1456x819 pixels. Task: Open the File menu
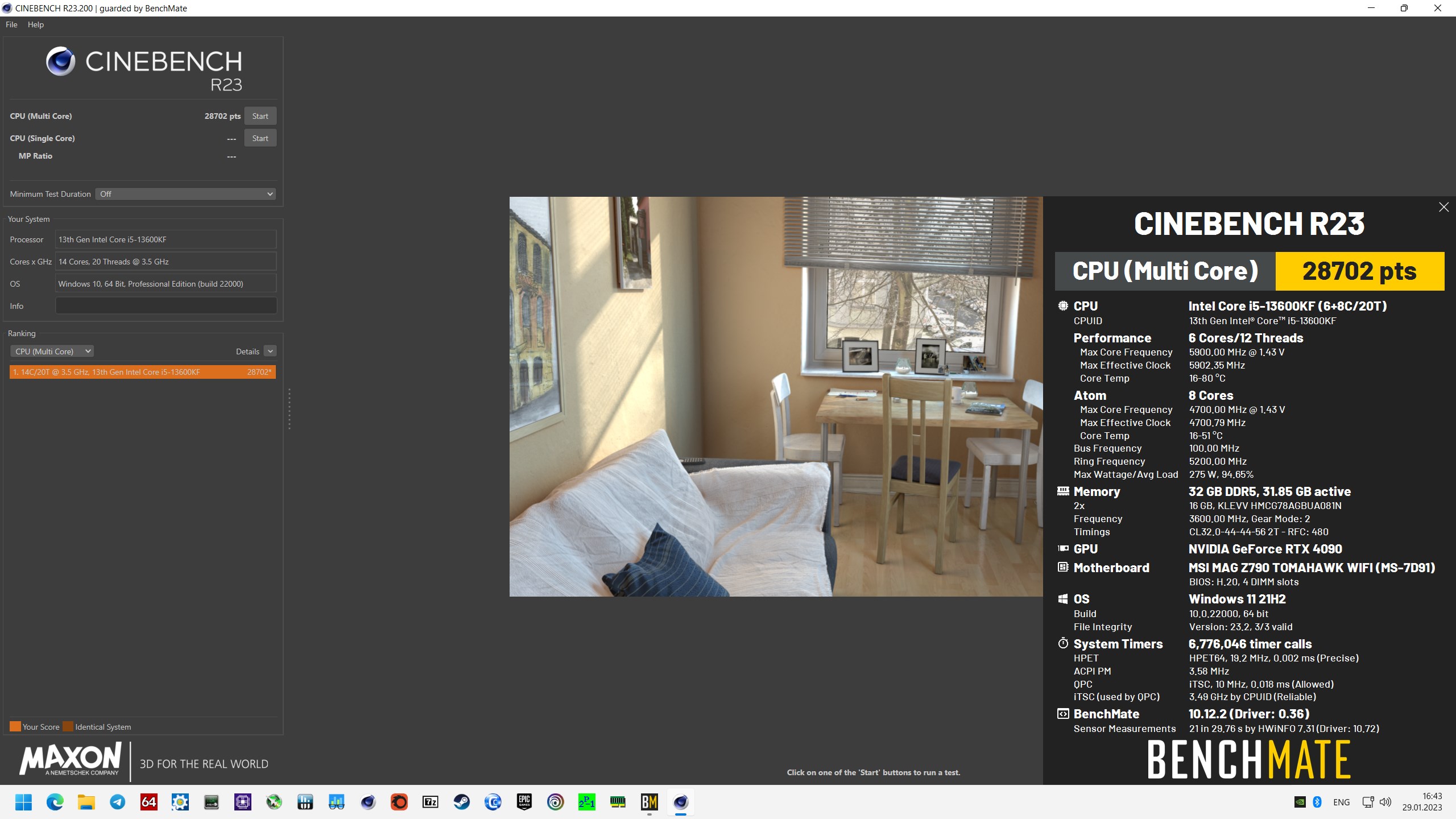(11, 24)
